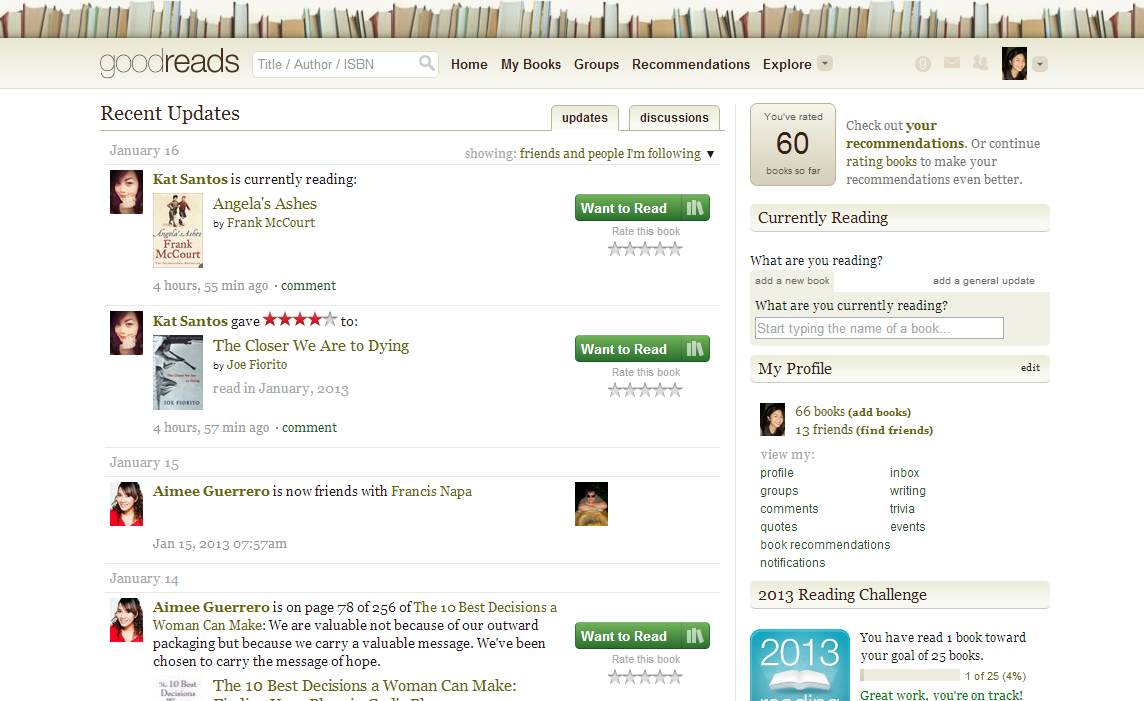Select the updates tab
Screen dimensions: 1144x701
(584, 117)
